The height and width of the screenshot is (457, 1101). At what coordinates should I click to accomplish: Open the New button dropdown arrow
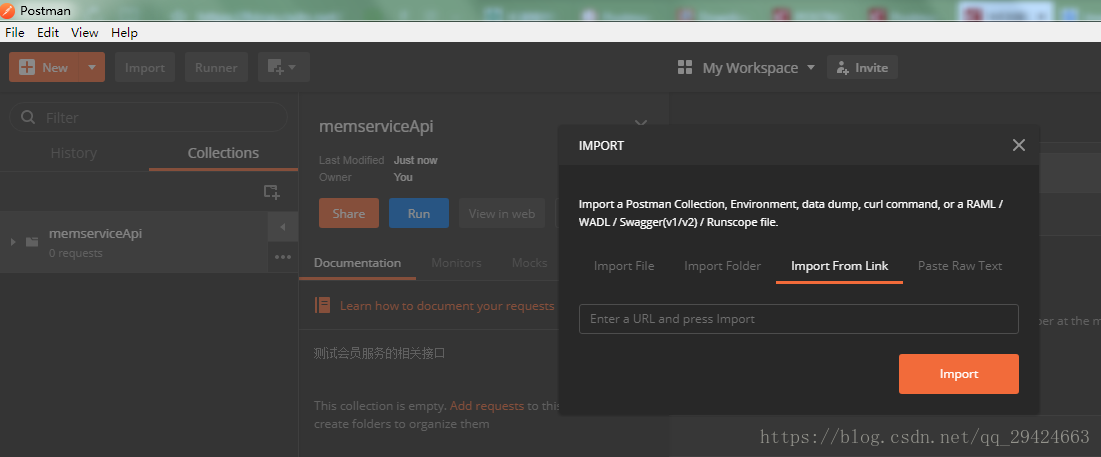[92, 67]
